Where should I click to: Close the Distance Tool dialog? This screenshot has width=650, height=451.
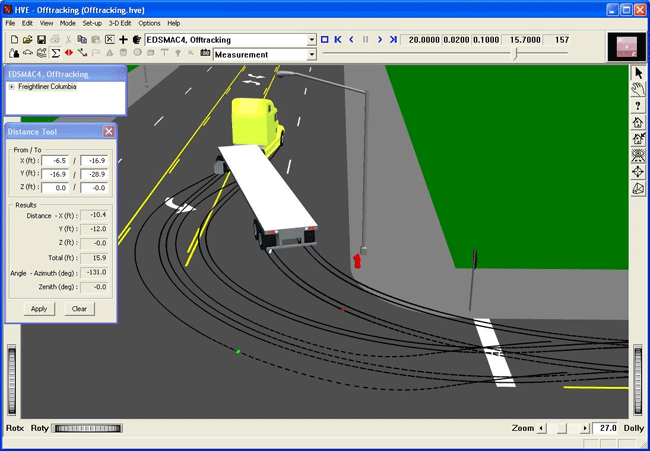(x=109, y=131)
